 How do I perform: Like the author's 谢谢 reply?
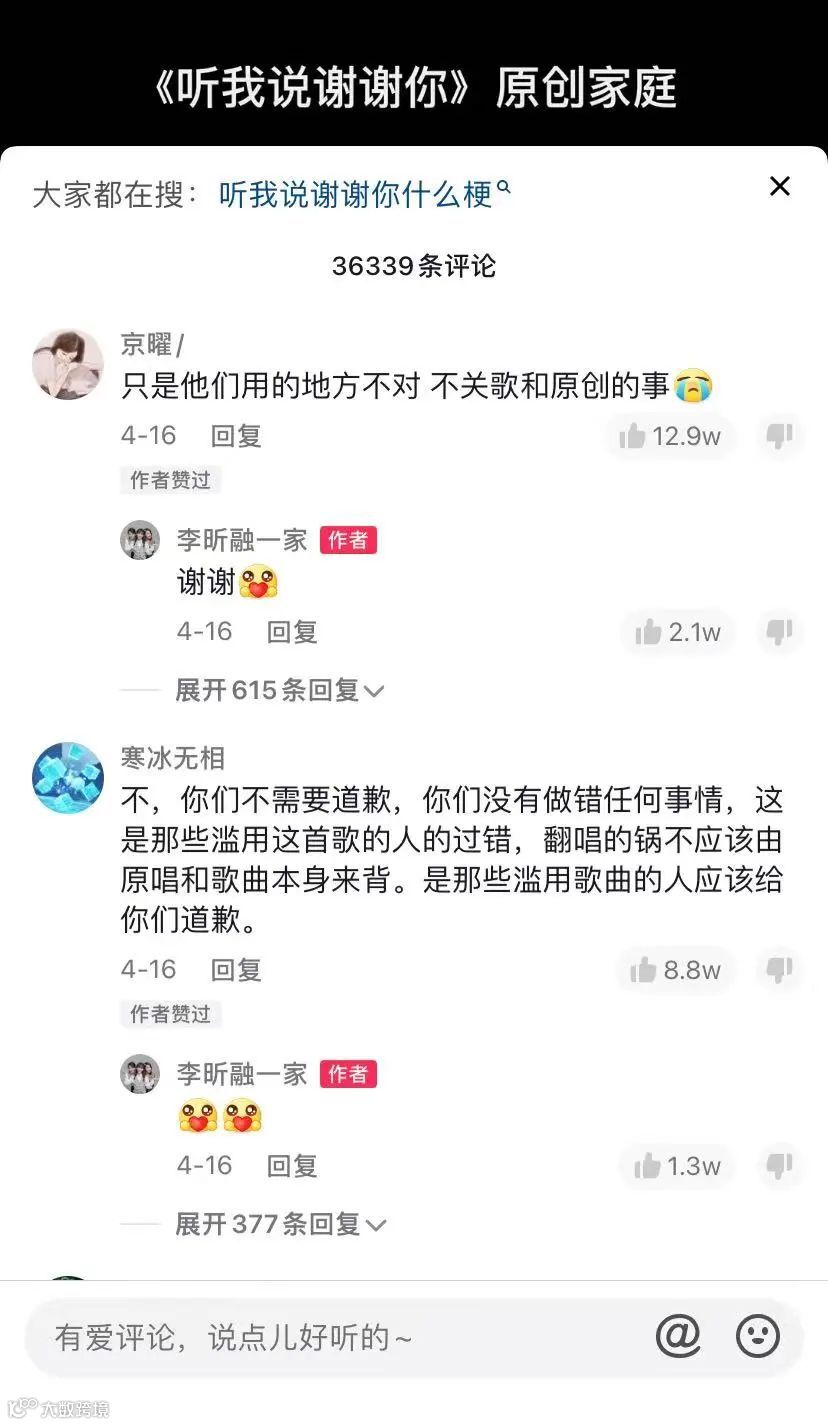pyautogui.click(x=678, y=632)
